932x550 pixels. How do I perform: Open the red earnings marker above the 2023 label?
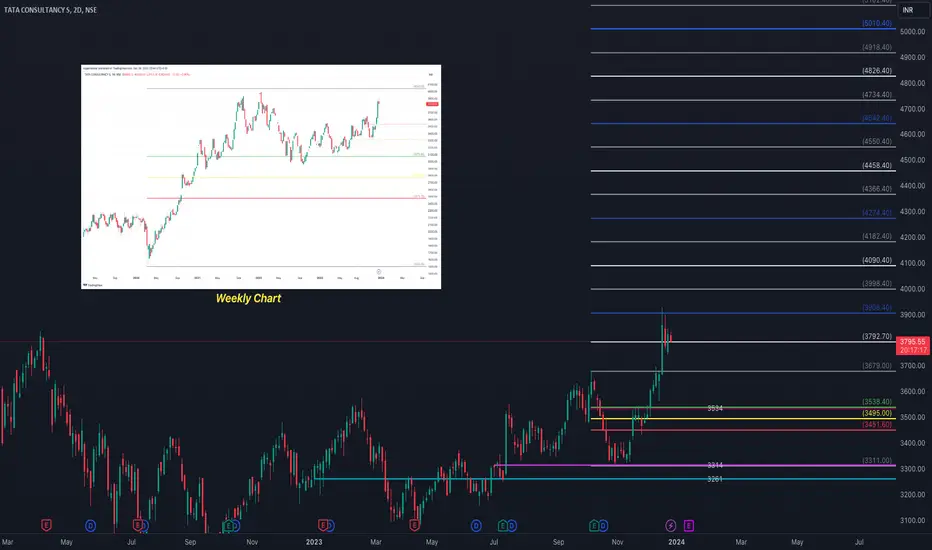click(x=323, y=525)
